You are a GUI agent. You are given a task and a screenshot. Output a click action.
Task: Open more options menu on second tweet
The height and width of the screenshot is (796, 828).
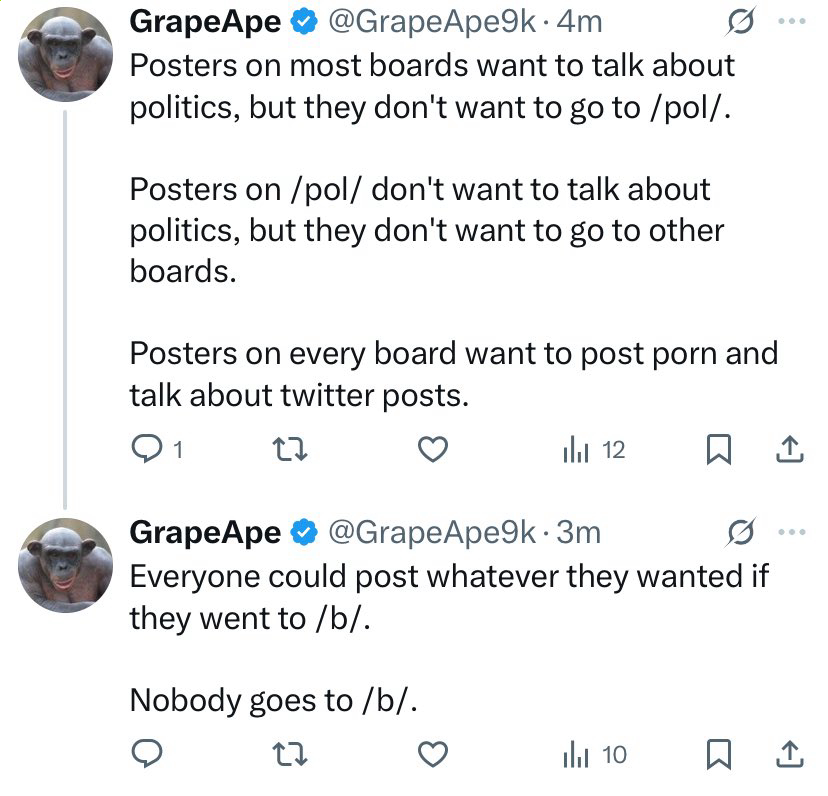(x=792, y=532)
